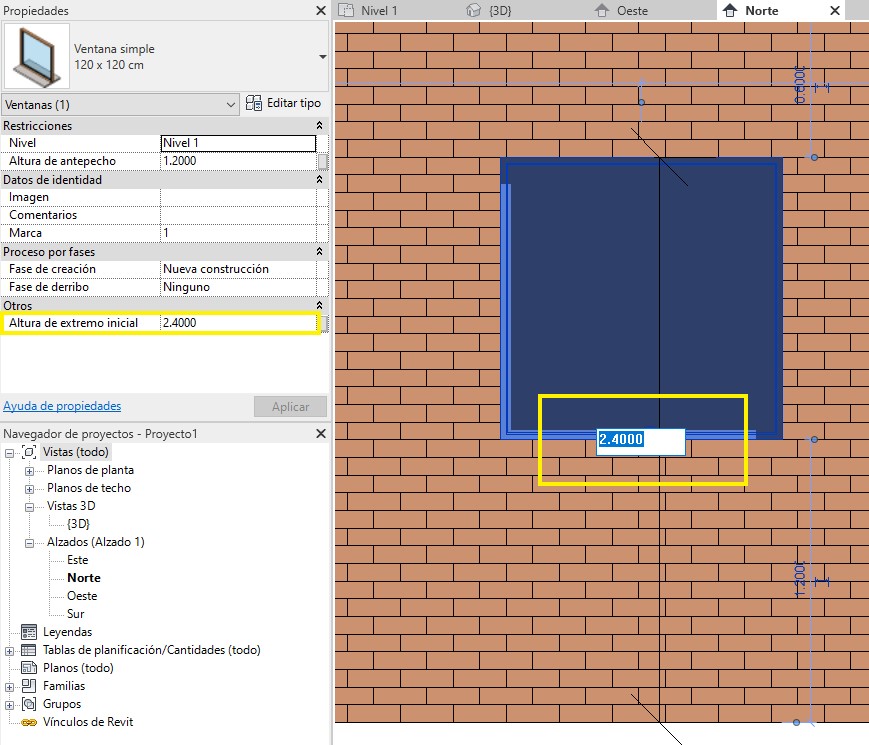The image size is (869, 745).
Task: Open the Ventana simple type selector dropdown
Action: [x=322, y=57]
